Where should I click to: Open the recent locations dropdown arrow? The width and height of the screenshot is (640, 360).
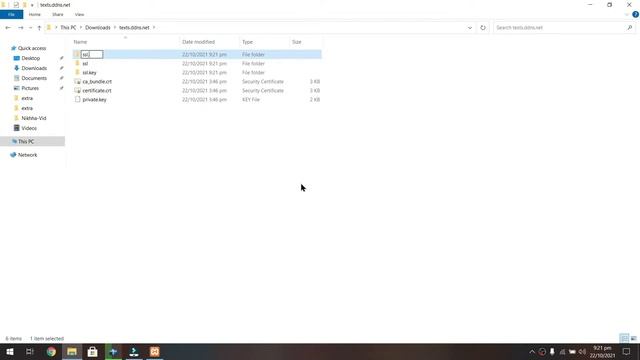pyautogui.click(x=31, y=28)
